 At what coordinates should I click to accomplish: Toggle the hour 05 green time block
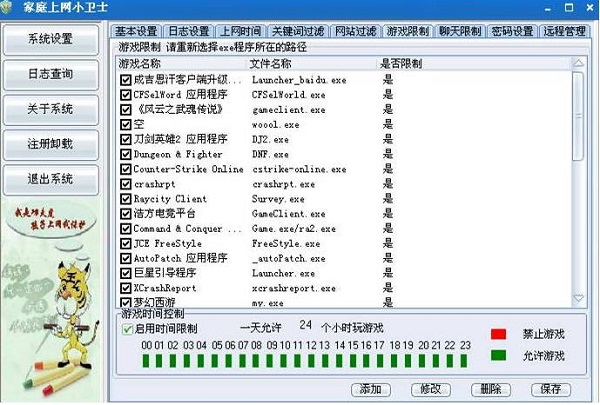click(215, 361)
